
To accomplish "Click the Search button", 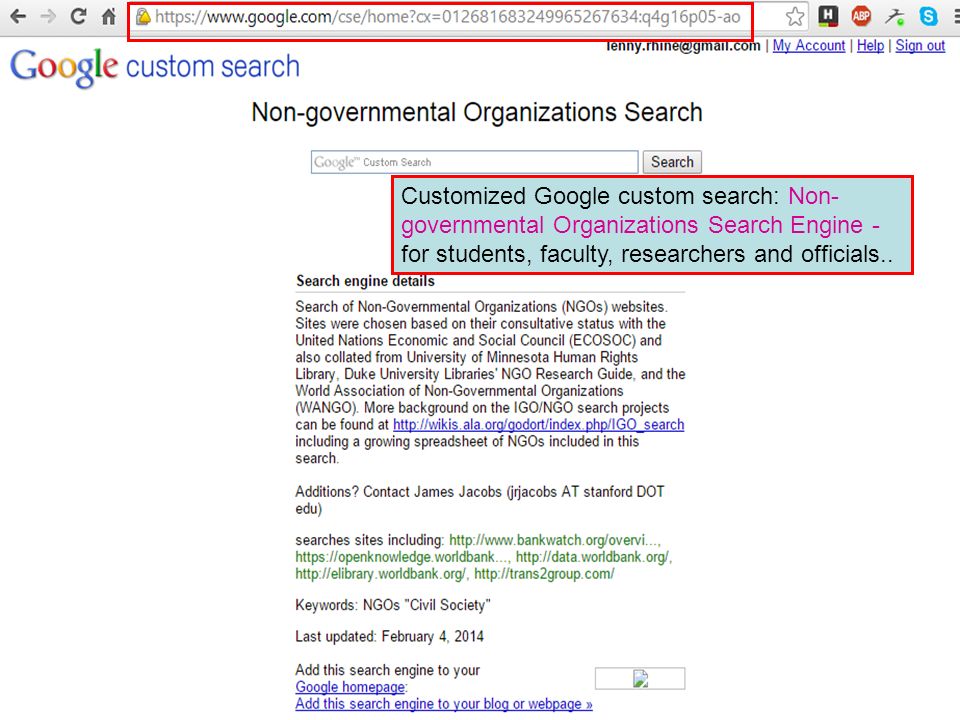I will (x=672, y=162).
